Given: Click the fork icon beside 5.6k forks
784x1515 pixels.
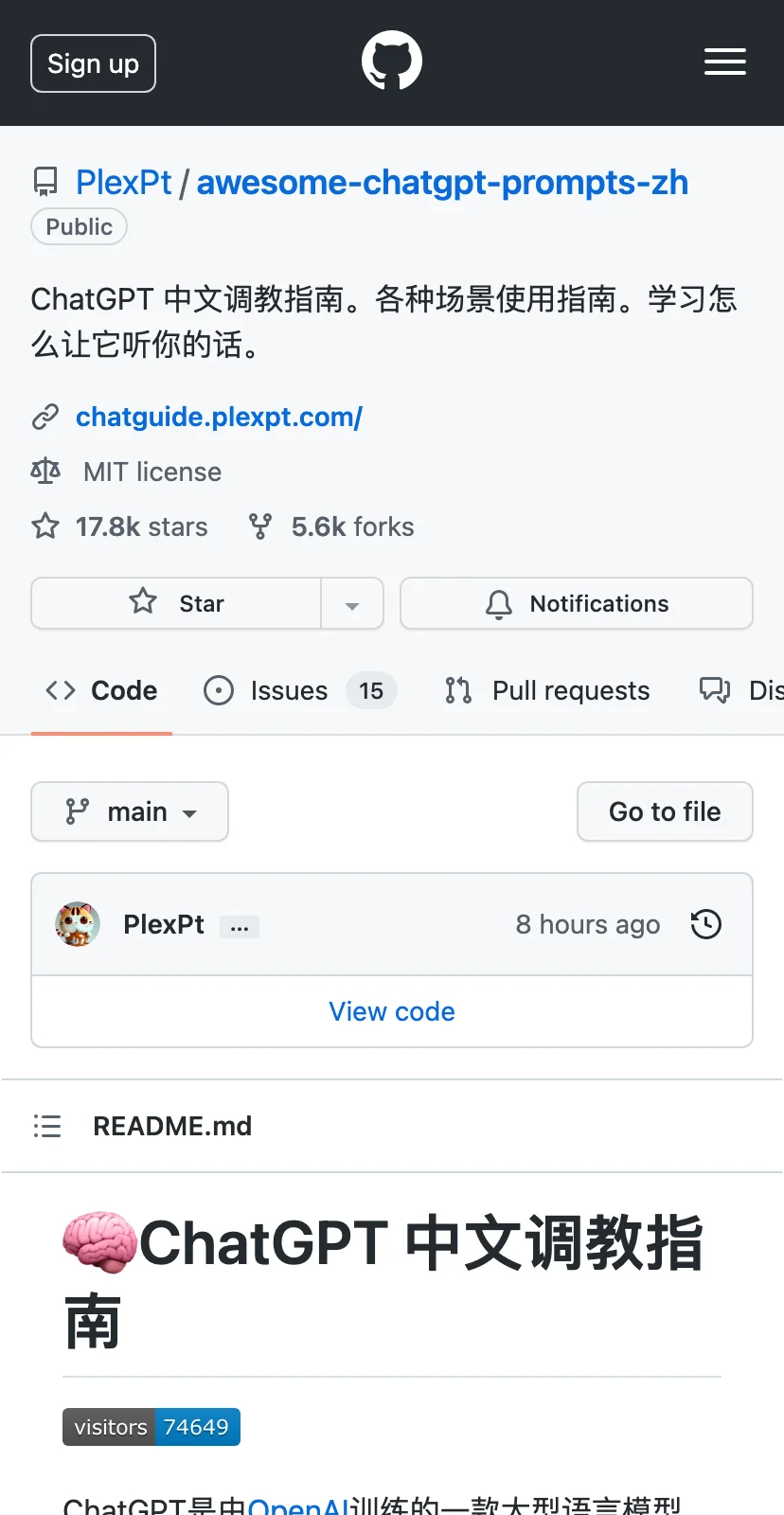Looking at the screenshot, I should [260, 526].
